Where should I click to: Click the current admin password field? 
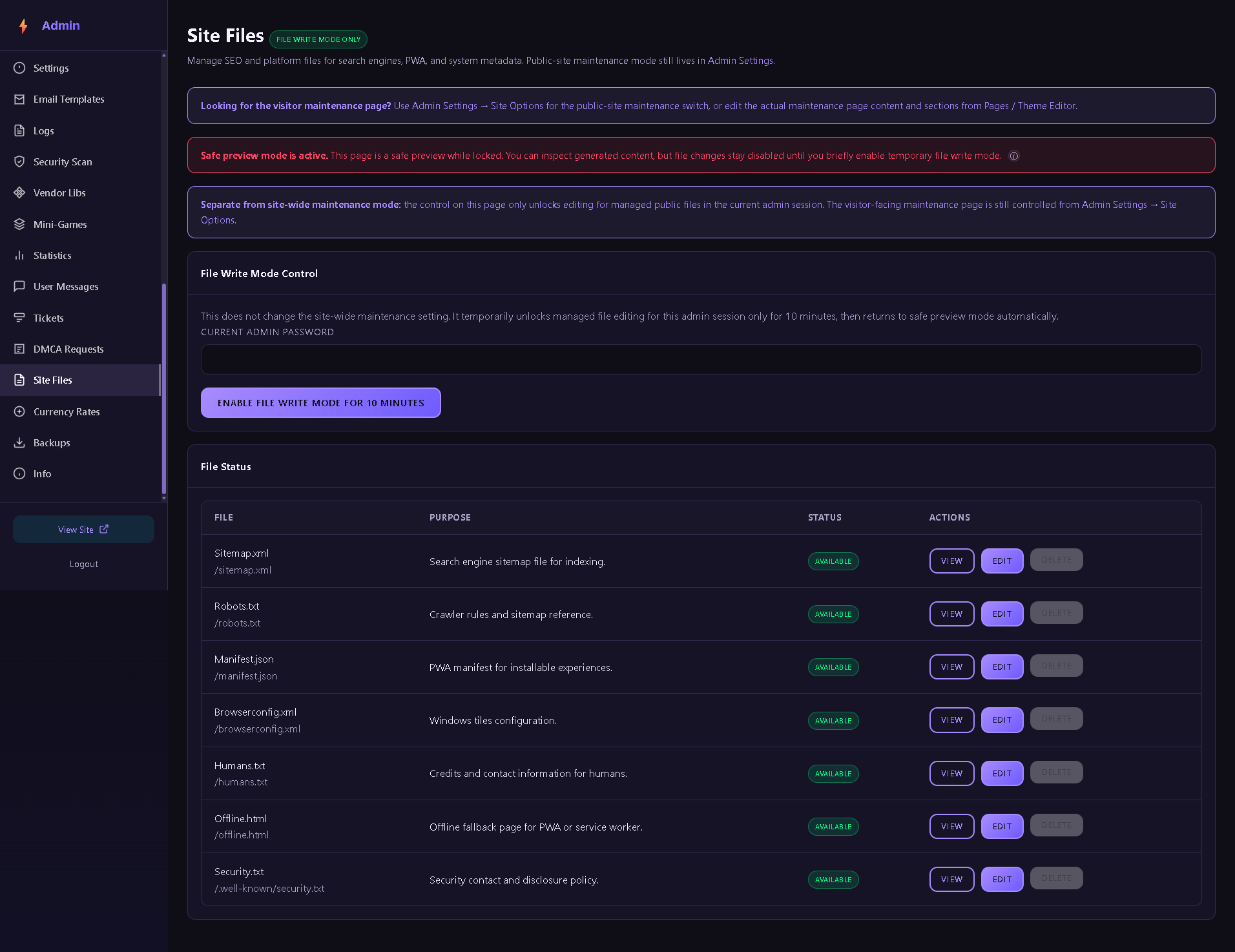[701, 359]
